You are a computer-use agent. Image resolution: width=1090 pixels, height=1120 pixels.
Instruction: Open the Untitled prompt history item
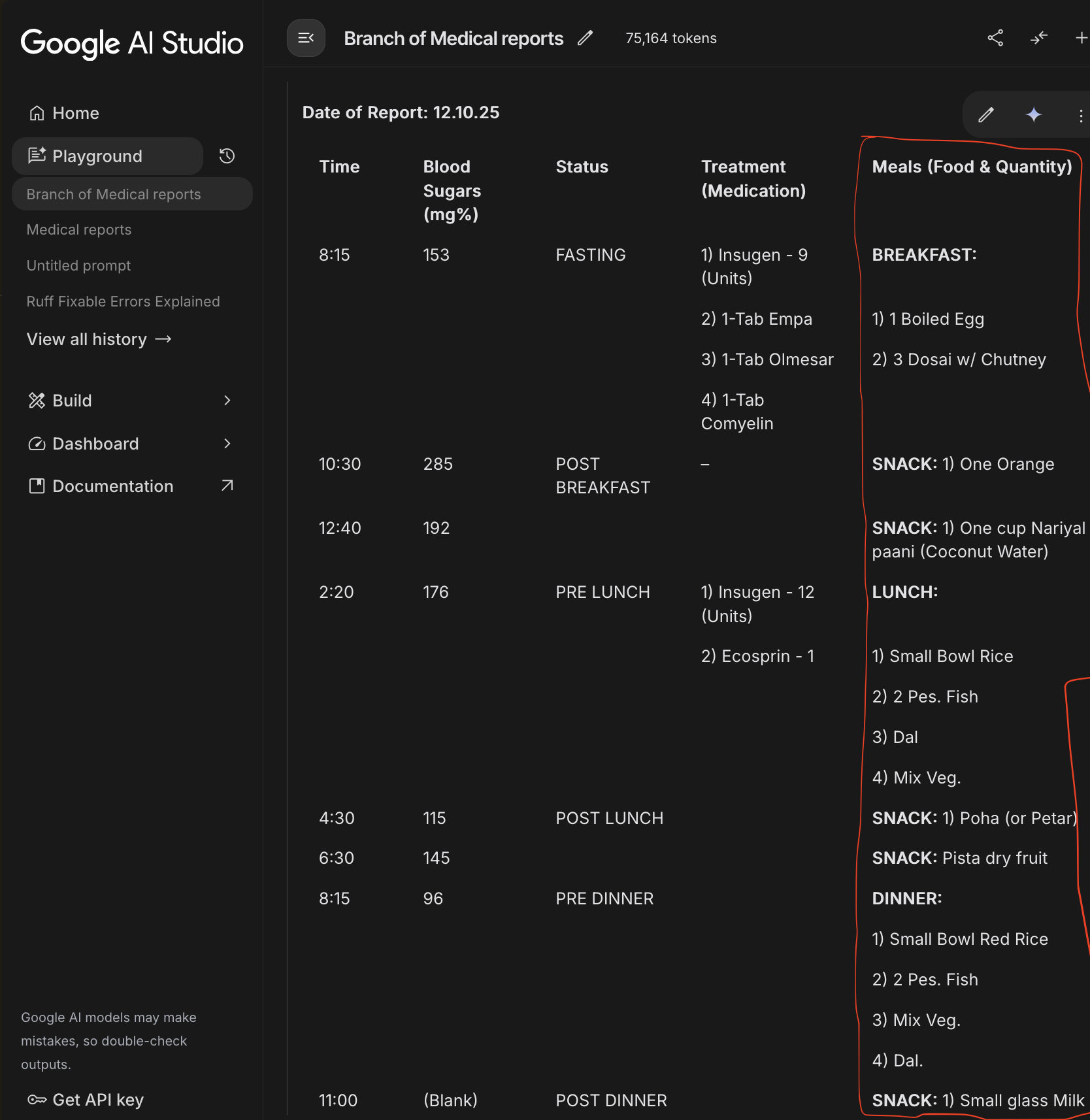pyautogui.click(x=78, y=266)
